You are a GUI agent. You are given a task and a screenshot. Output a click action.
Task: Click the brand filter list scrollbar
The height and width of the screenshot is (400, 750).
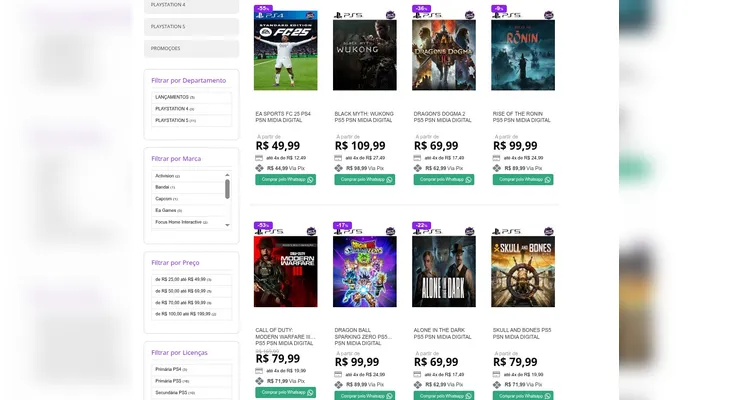227,188
